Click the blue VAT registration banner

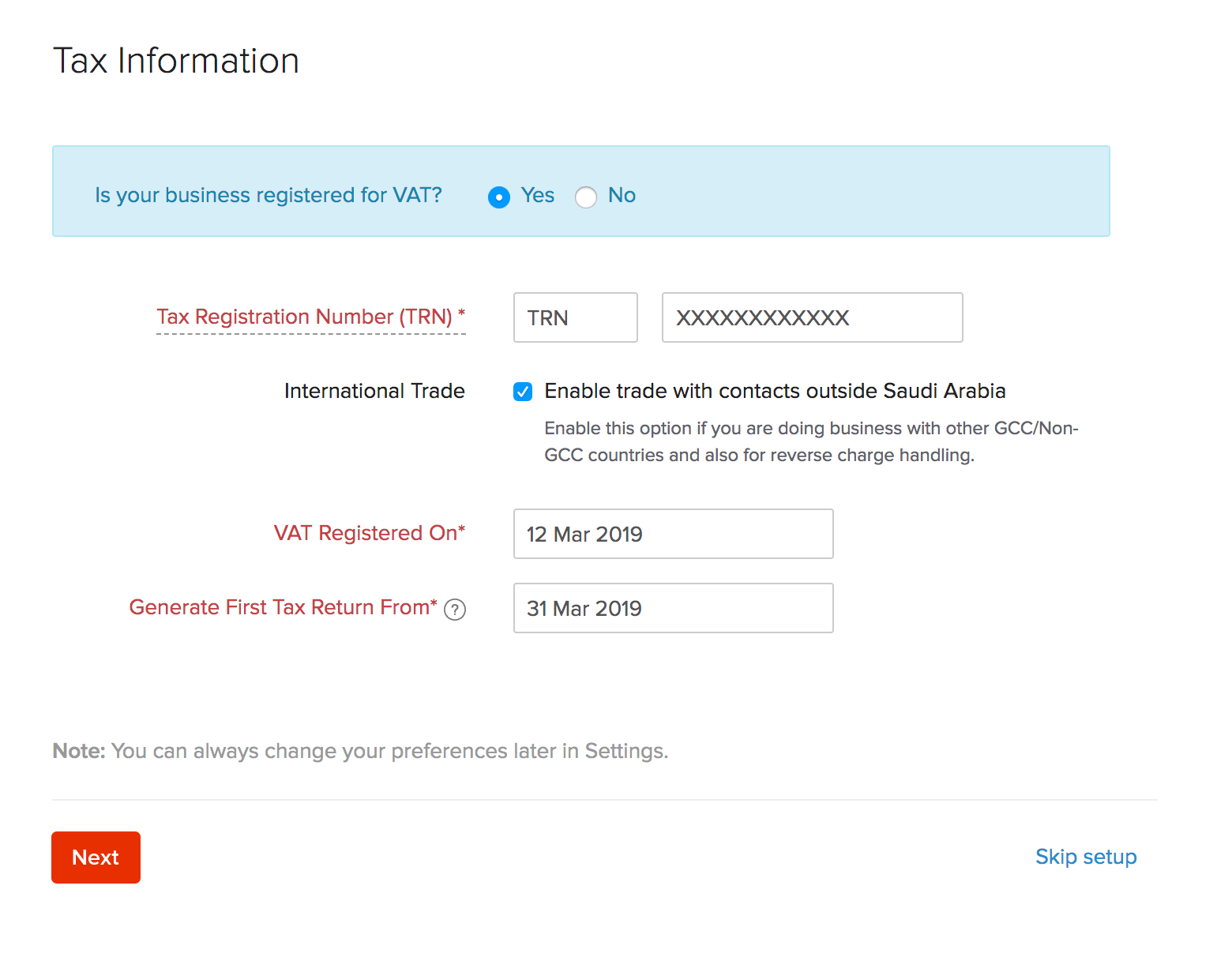(869, 191)
